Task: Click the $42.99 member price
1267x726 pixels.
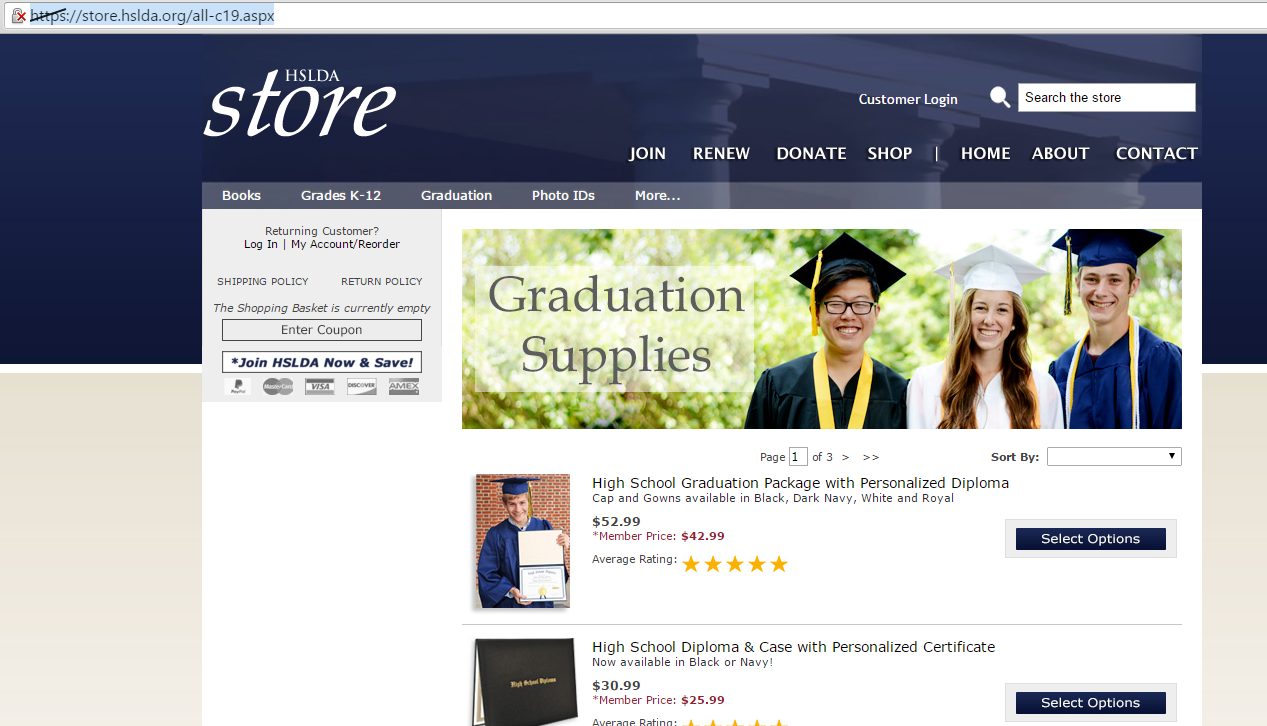Action: 703,536
